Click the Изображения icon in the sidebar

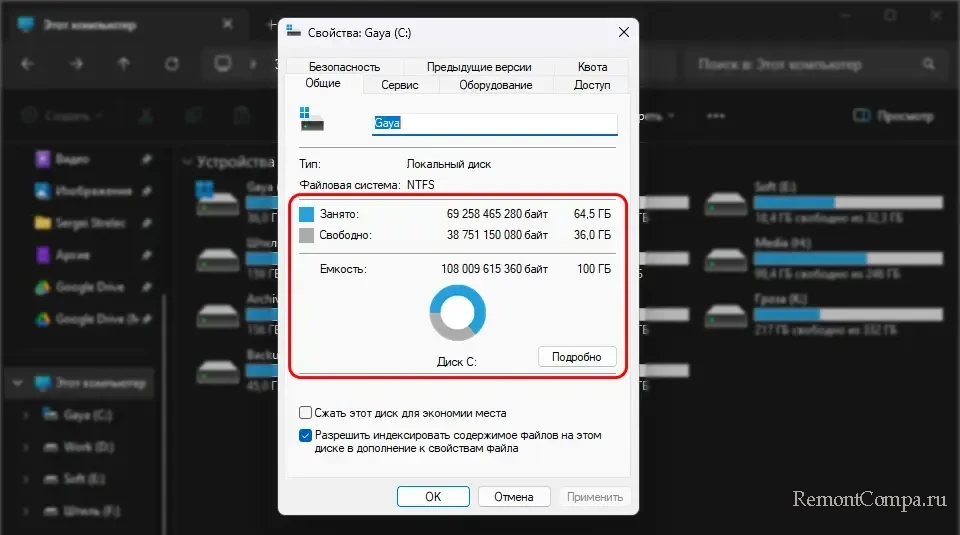click(x=43, y=190)
